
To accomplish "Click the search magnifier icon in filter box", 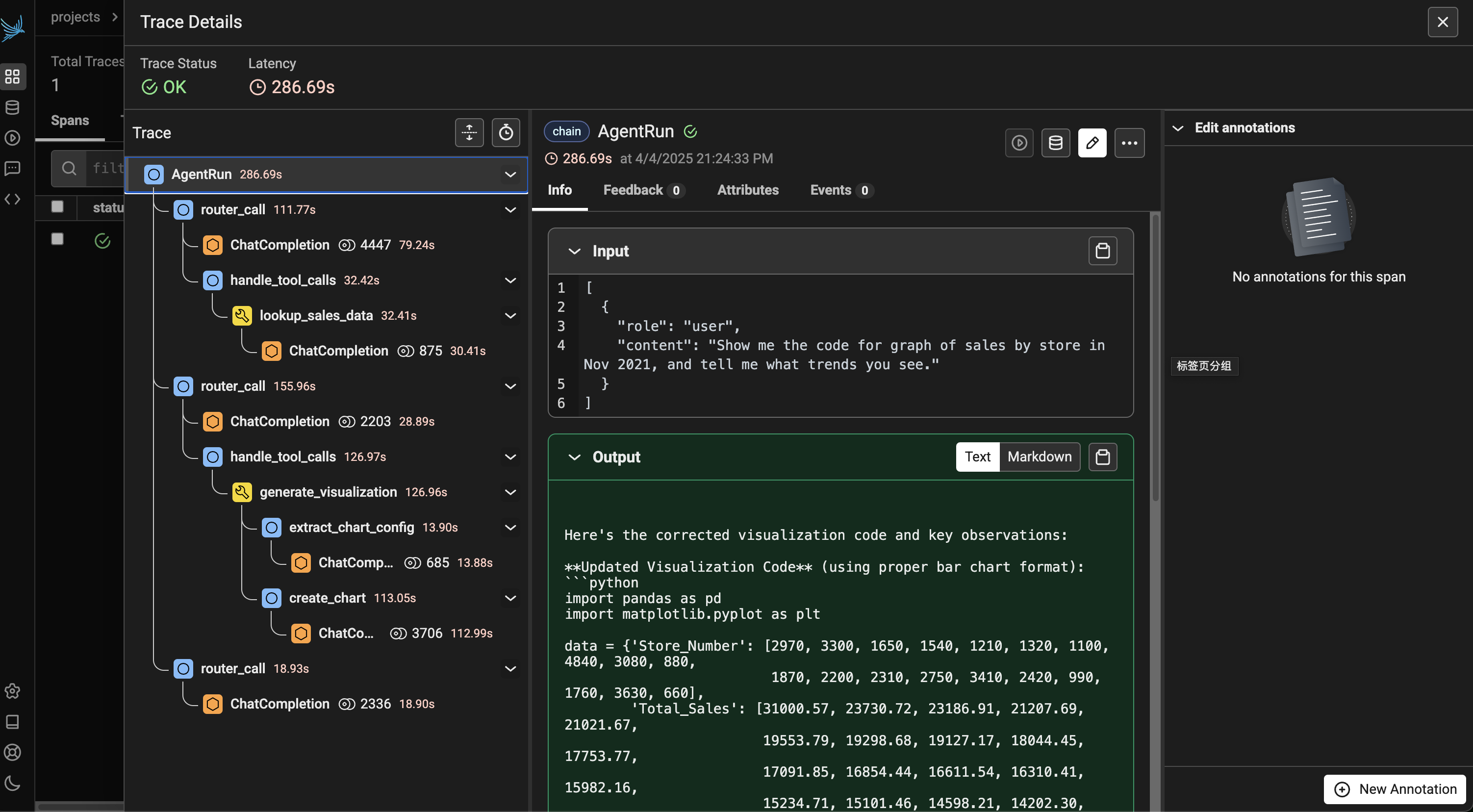I will [x=69, y=168].
